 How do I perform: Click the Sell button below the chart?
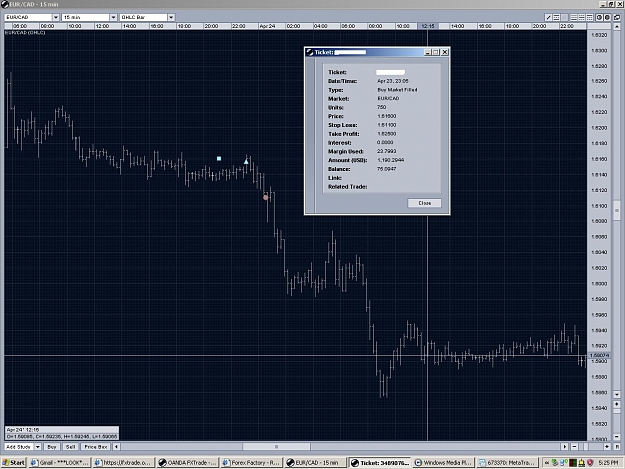coord(70,447)
